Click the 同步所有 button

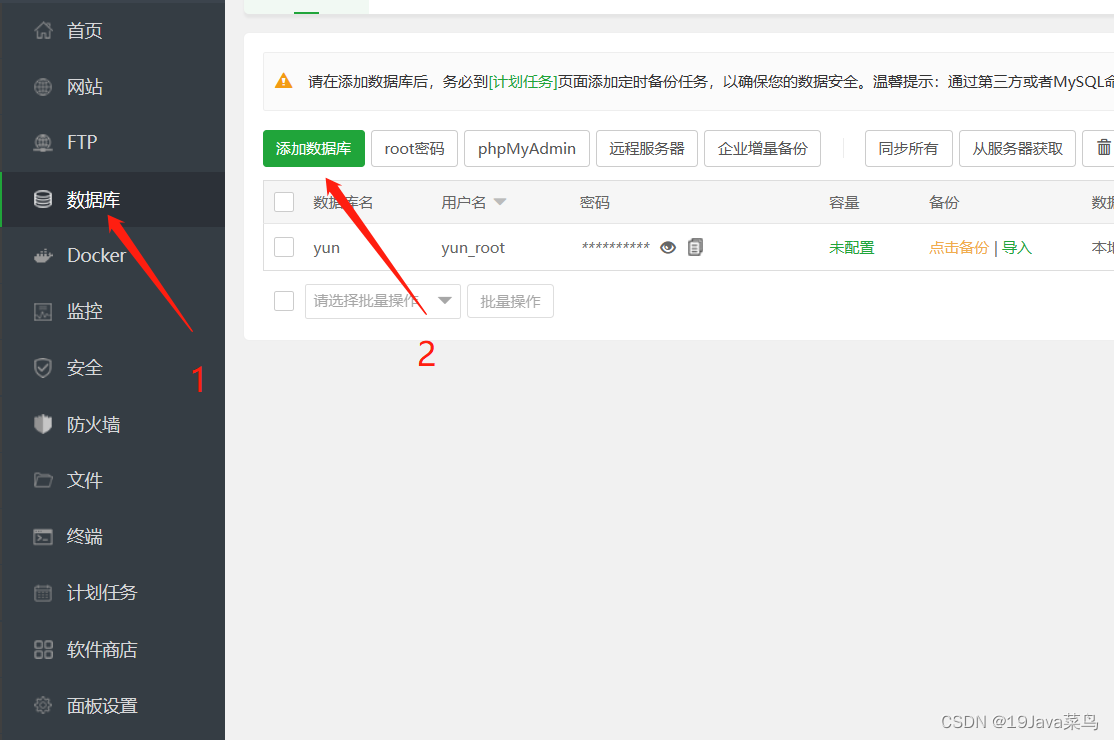point(909,148)
